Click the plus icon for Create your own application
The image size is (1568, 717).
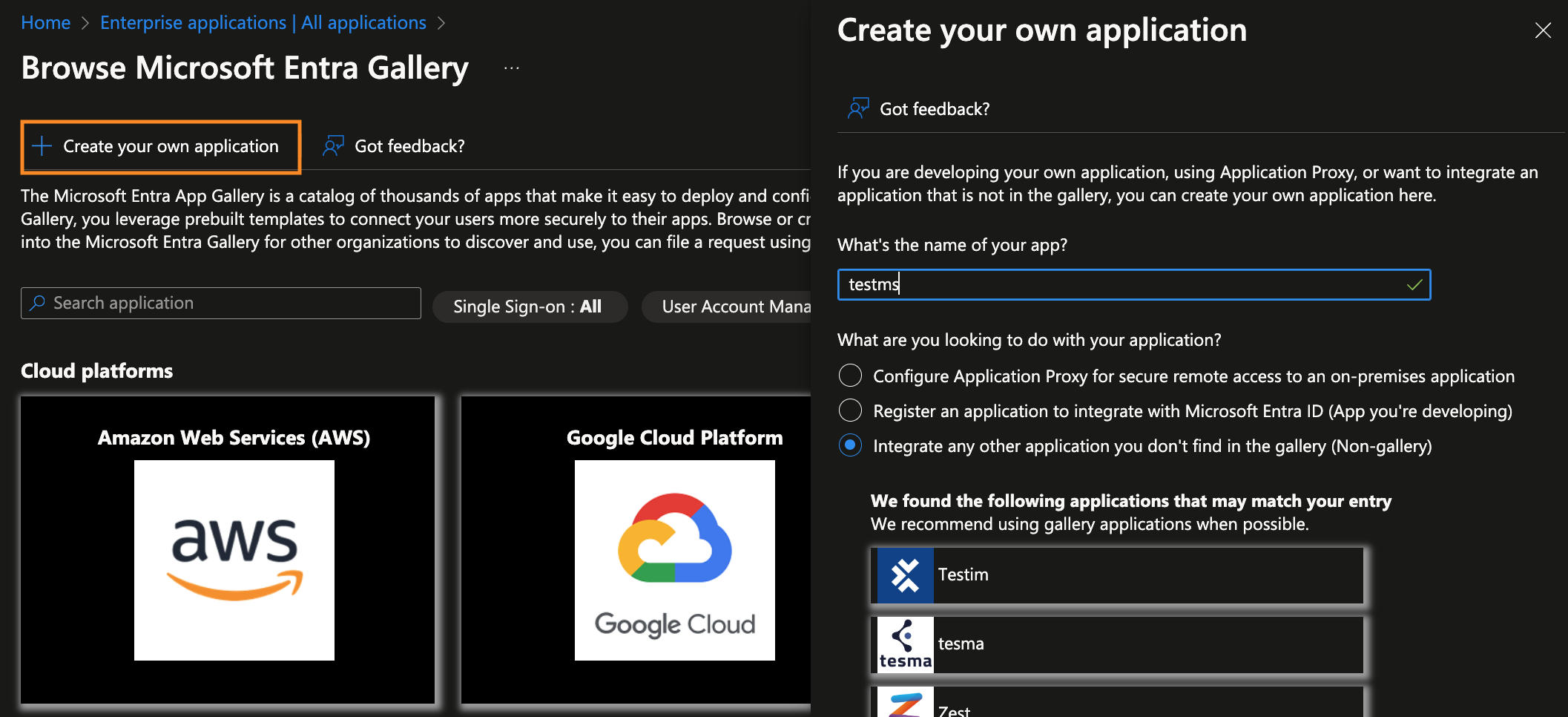[x=42, y=146]
